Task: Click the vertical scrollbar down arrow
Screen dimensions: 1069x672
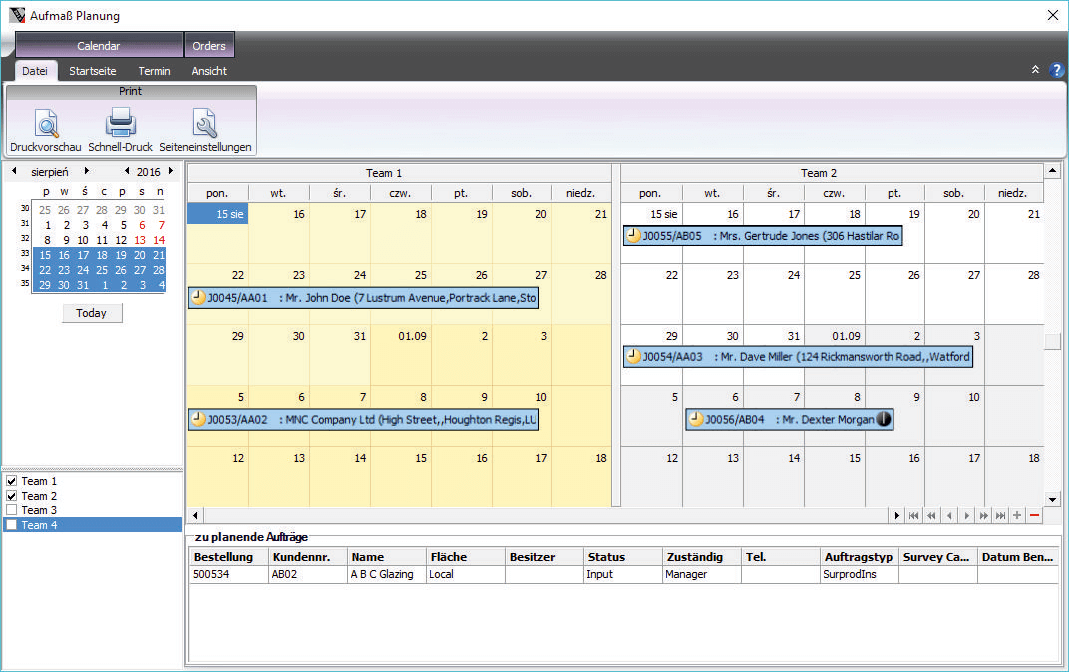Action: [1052, 498]
